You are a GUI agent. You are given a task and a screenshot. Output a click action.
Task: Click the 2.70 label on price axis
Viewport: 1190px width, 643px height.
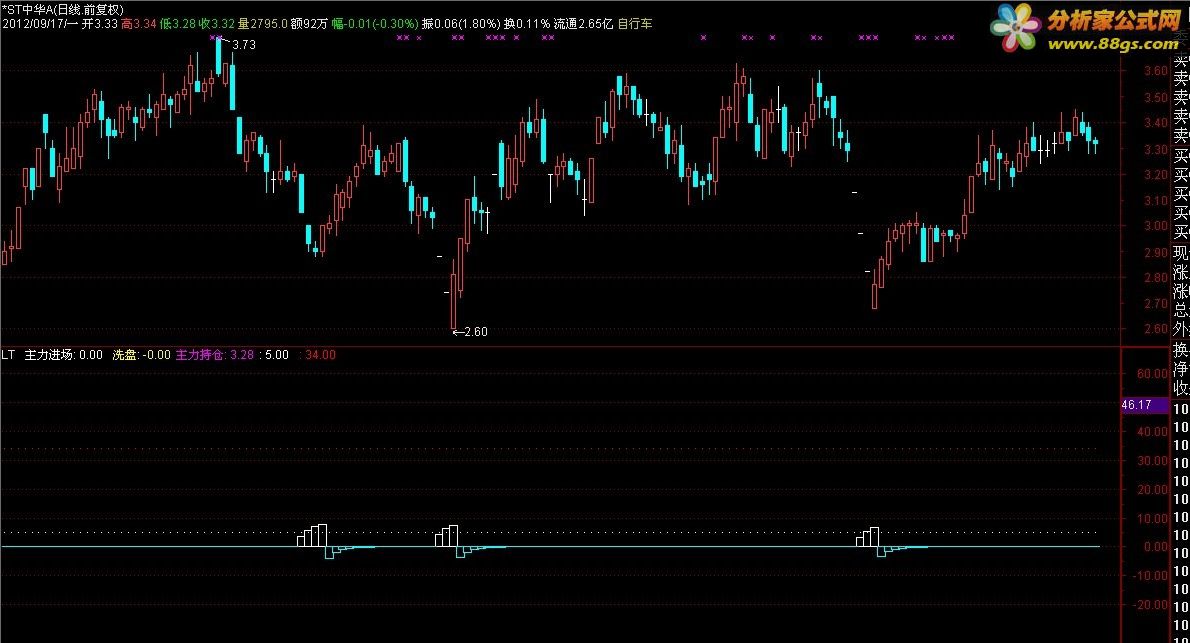click(x=1156, y=303)
